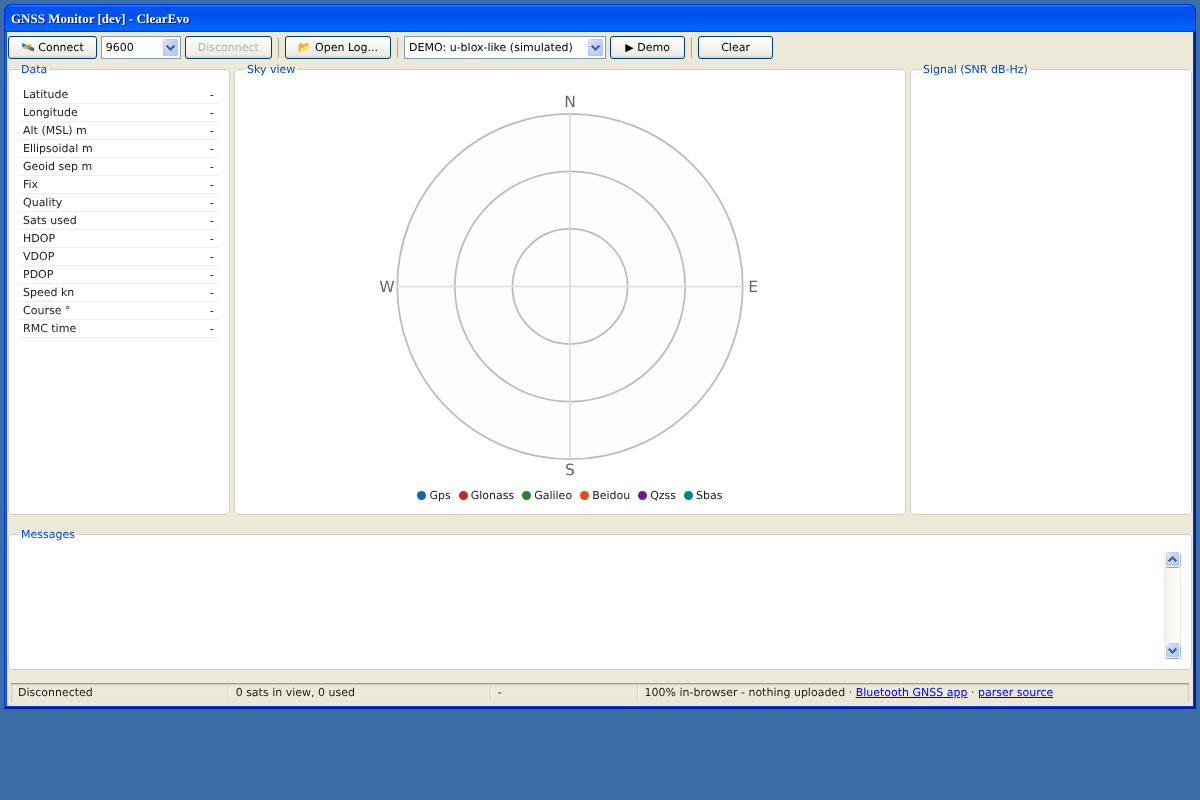This screenshot has height=800, width=1200.
Task: Click the Data panel title
Action: point(34,70)
